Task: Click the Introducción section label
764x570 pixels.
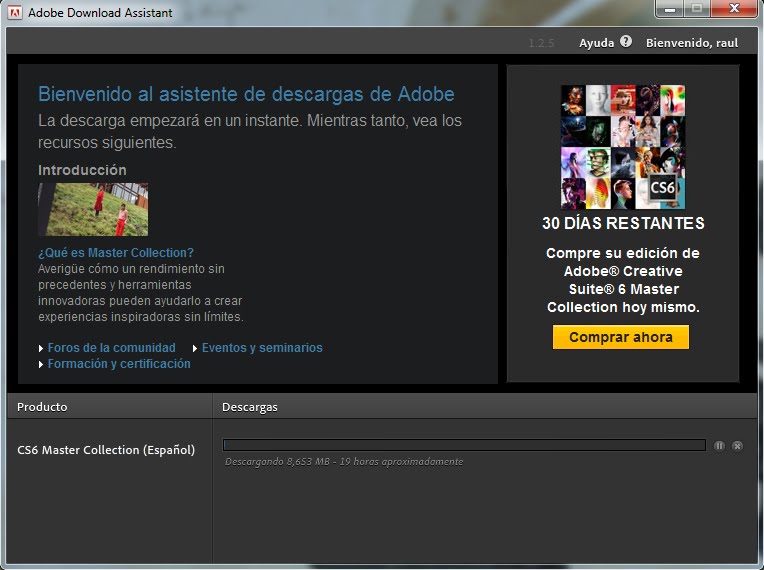Action: point(82,170)
